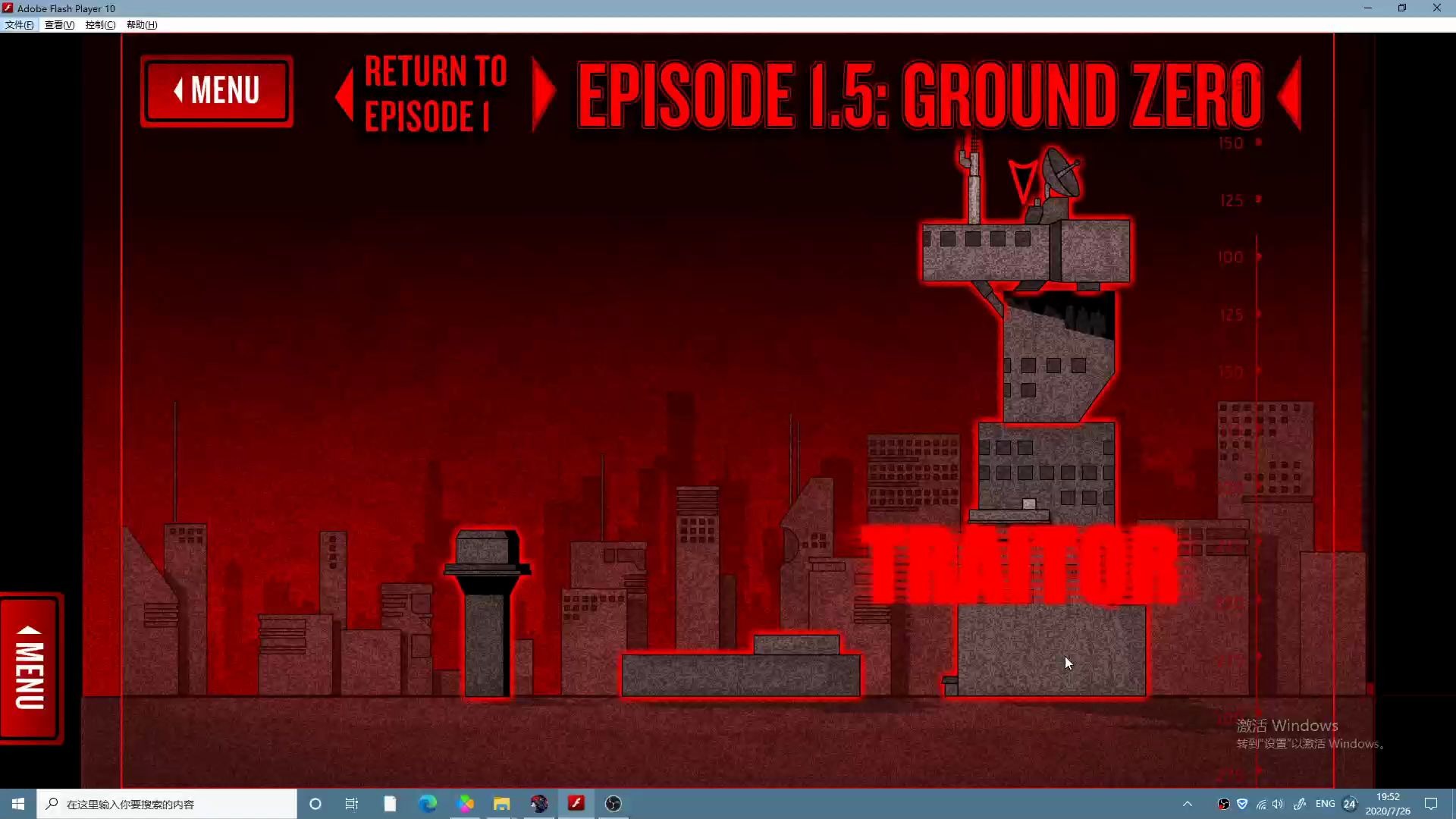
Task: Select the middle angled section of tower
Action: 1059,356
